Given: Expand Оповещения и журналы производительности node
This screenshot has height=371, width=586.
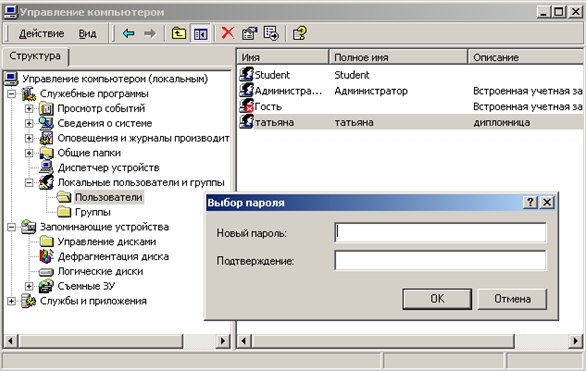Looking at the screenshot, I should [x=29, y=138].
